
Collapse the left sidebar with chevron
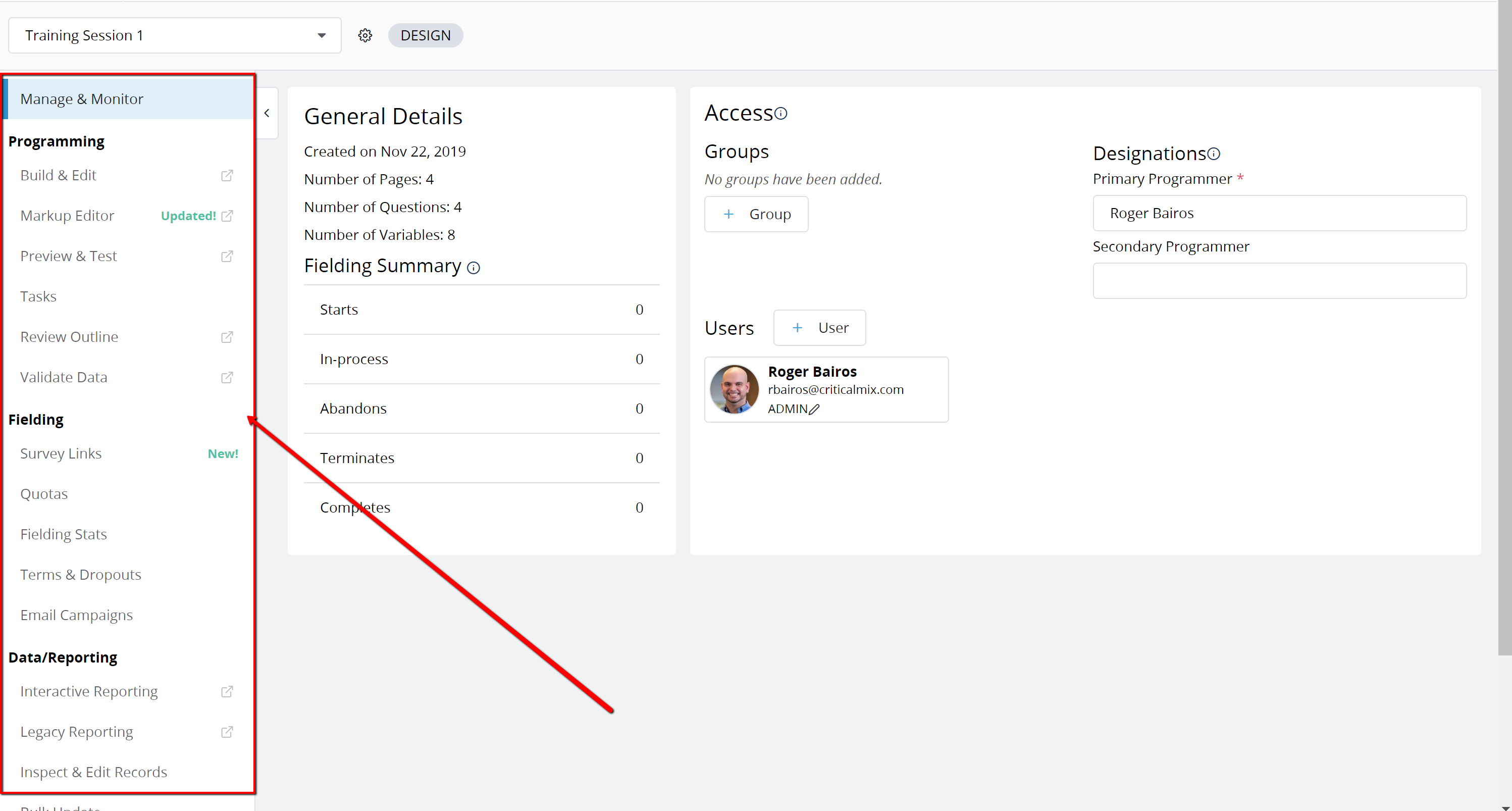[x=267, y=113]
